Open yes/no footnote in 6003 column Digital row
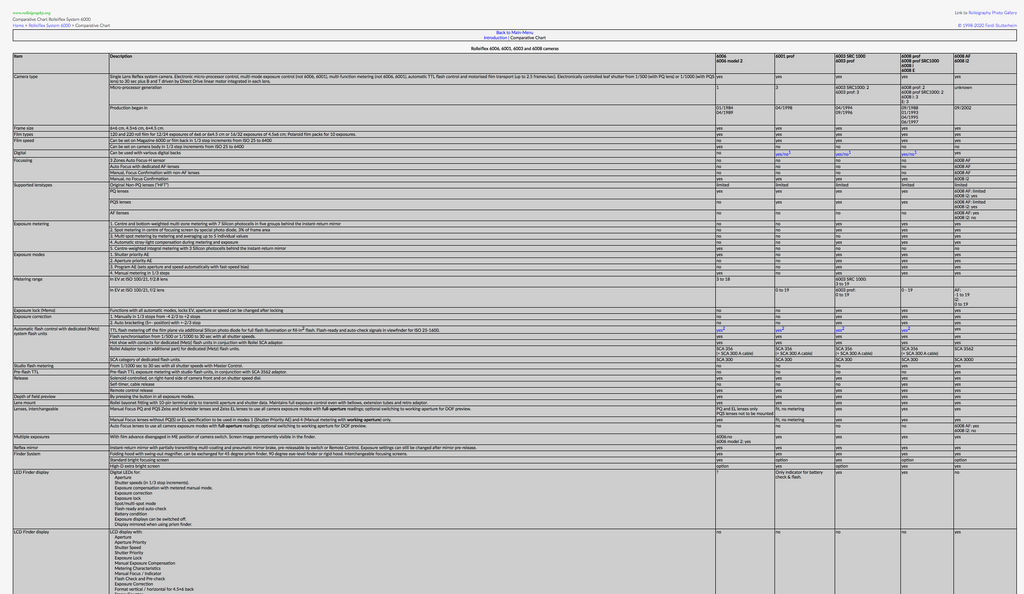The height and width of the screenshot is (594, 1024). tap(842, 154)
